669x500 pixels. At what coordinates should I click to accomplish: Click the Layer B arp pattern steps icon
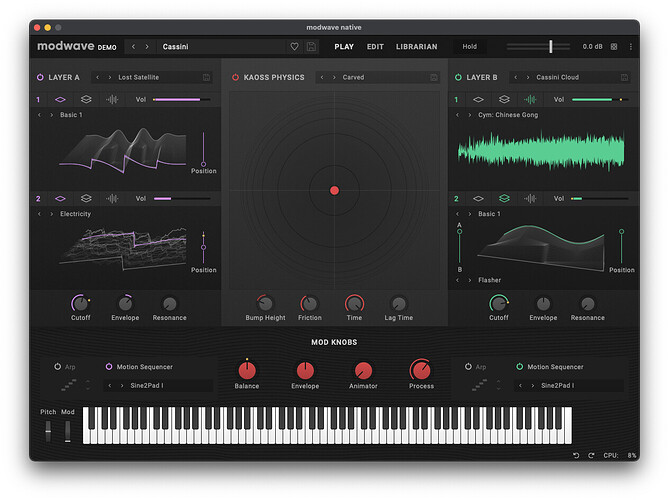click(x=479, y=385)
